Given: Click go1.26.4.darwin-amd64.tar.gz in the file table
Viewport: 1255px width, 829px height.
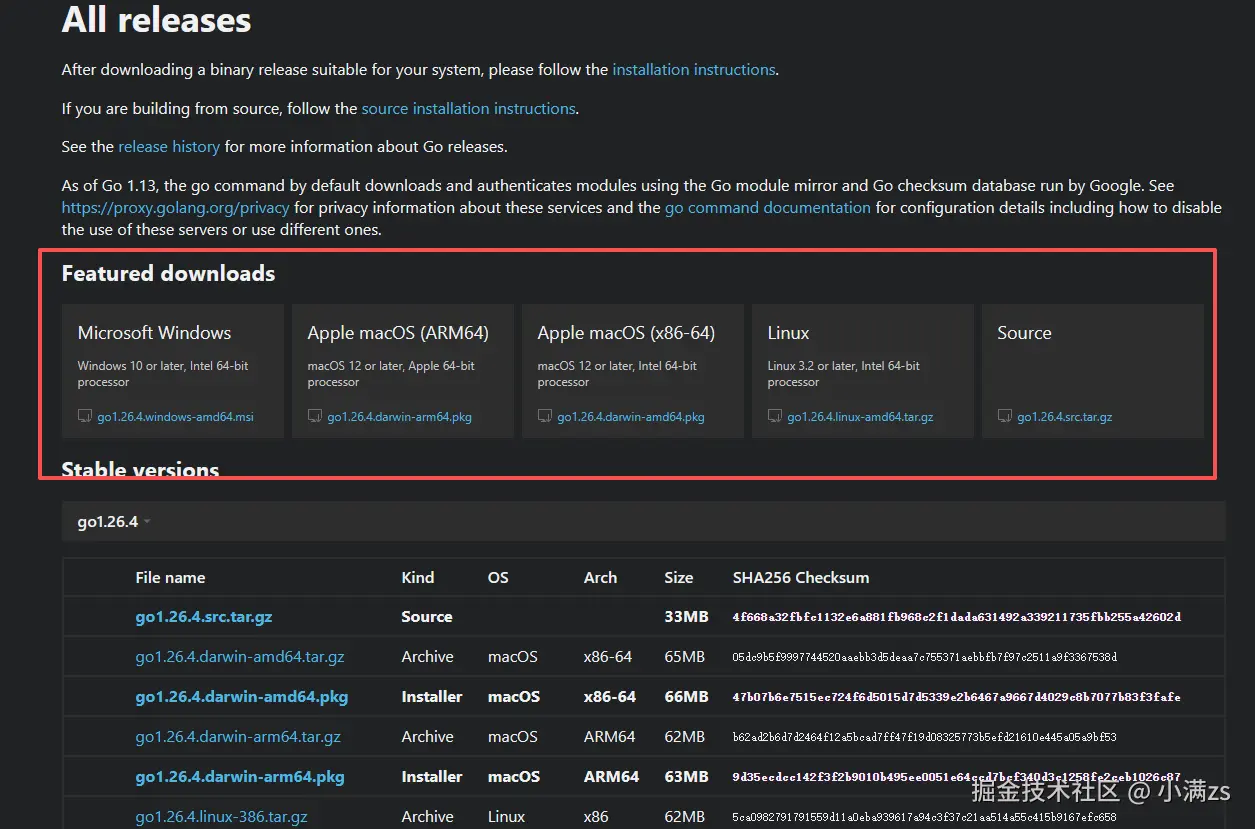Looking at the screenshot, I should (x=240, y=657).
